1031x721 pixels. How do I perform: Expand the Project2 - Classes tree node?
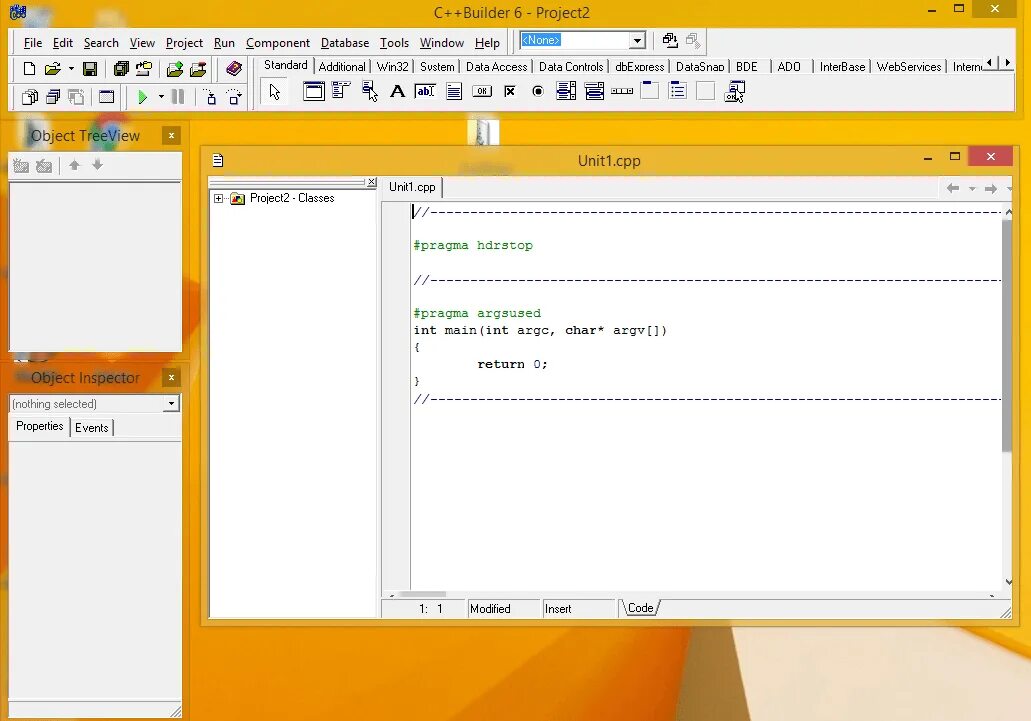point(218,198)
